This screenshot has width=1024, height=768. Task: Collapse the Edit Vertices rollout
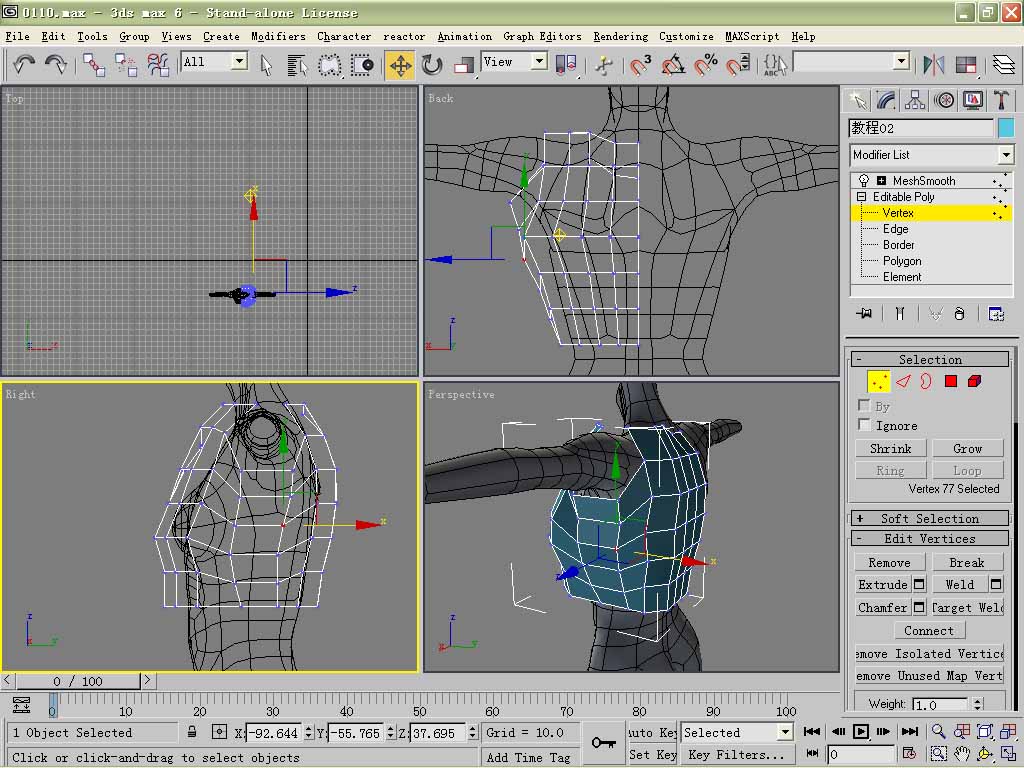[930, 539]
